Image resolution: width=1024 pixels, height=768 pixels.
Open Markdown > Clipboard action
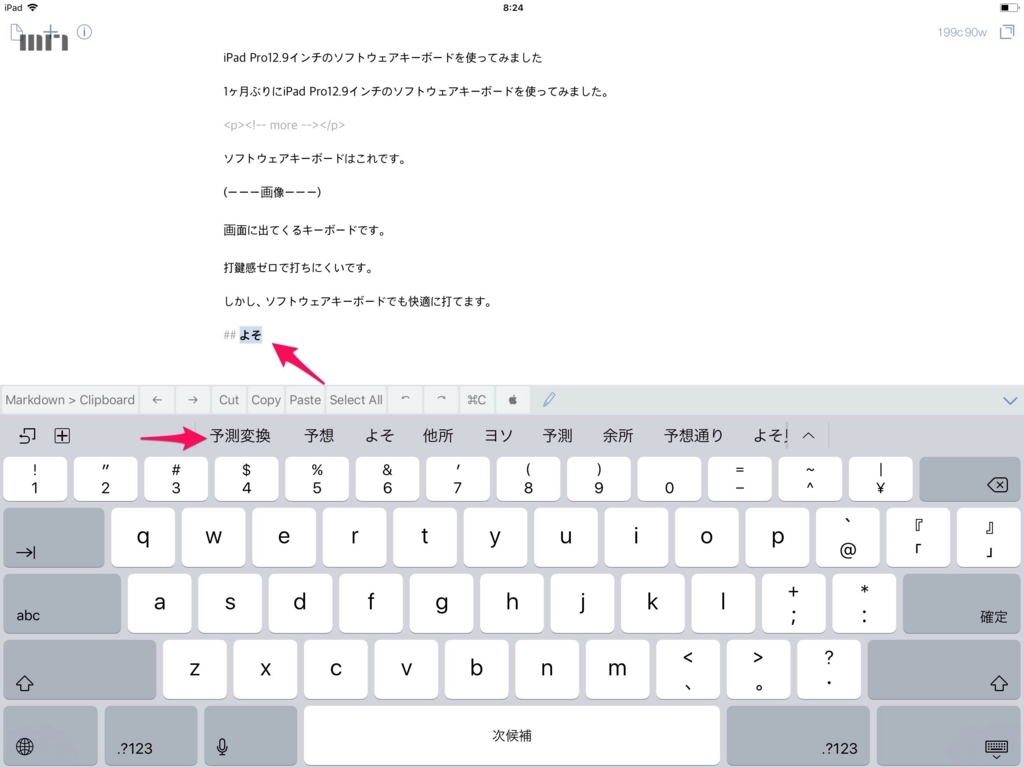tap(70, 400)
